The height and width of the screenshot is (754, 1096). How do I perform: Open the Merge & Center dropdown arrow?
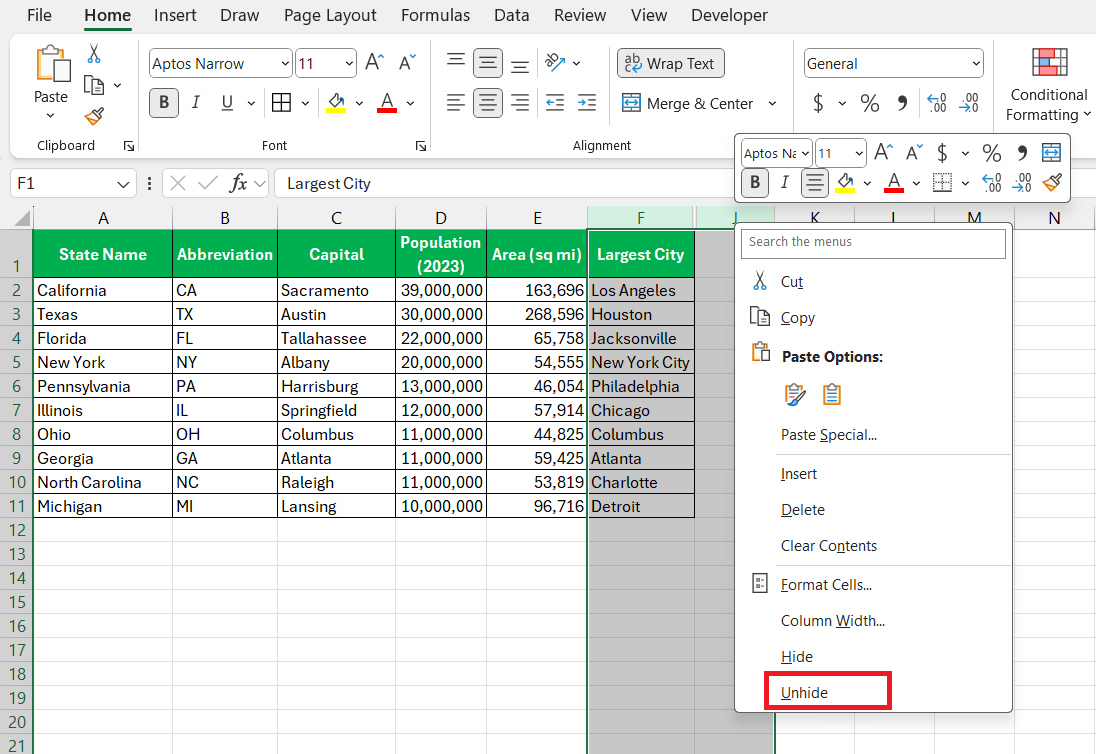point(772,104)
